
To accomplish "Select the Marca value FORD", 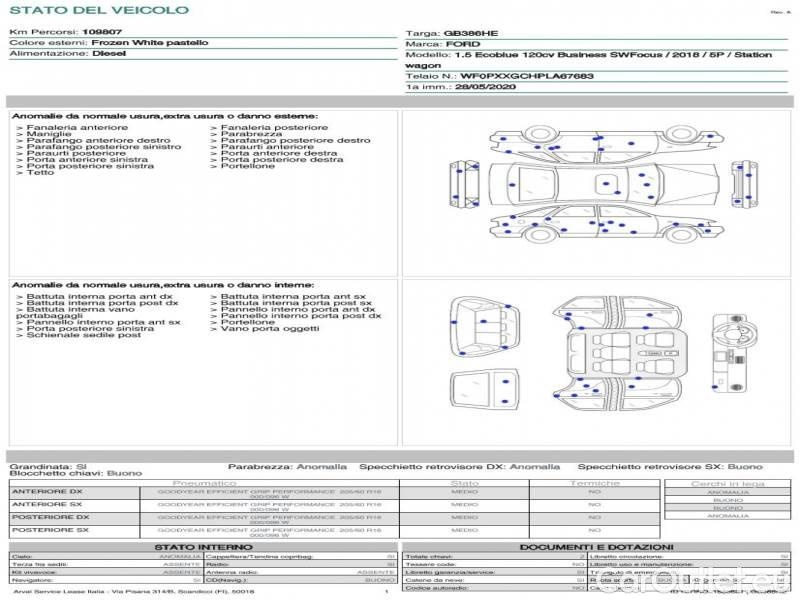I will 463,44.
